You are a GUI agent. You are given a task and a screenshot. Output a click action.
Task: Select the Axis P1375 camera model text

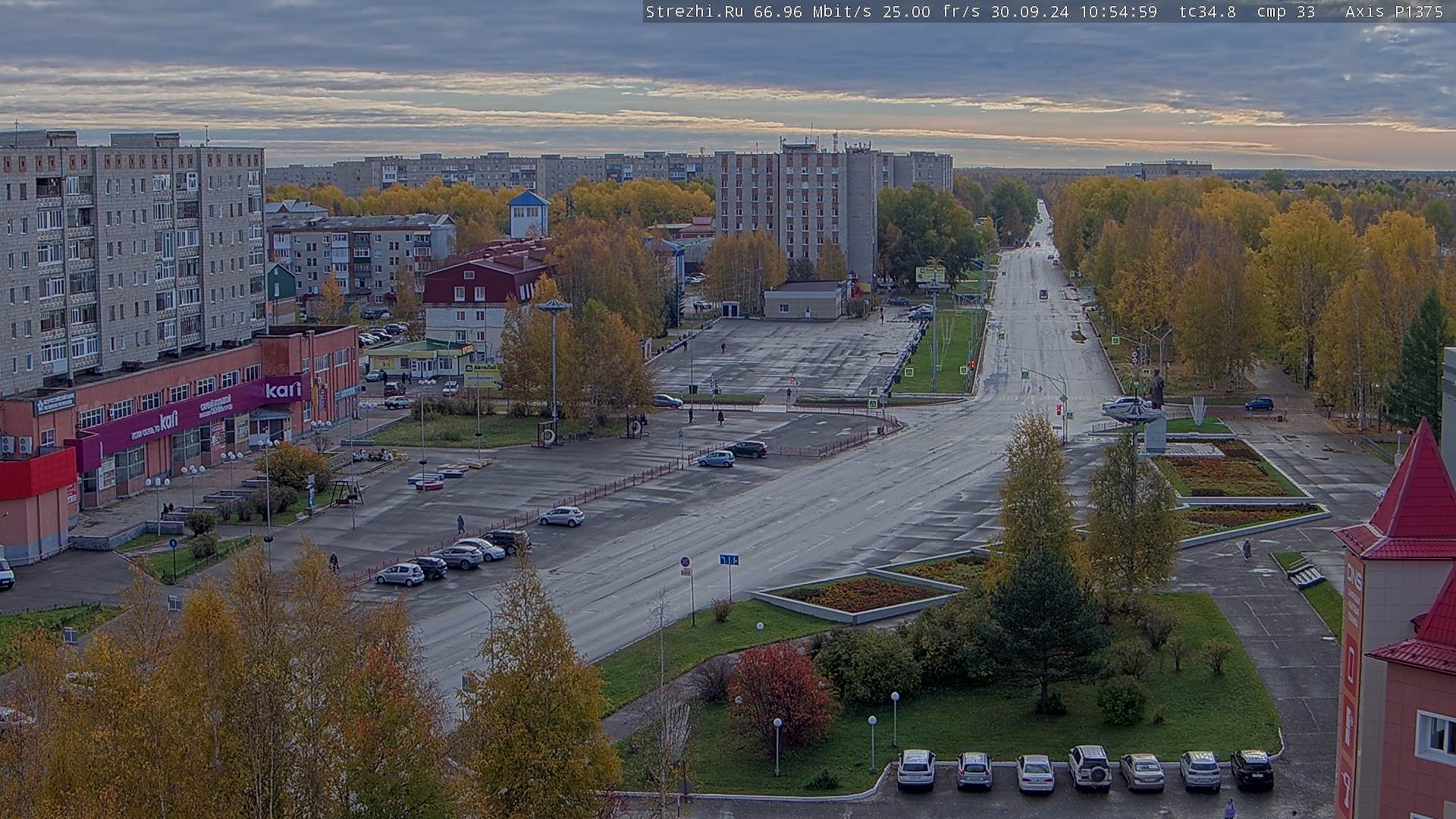(x=1394, y=11)
